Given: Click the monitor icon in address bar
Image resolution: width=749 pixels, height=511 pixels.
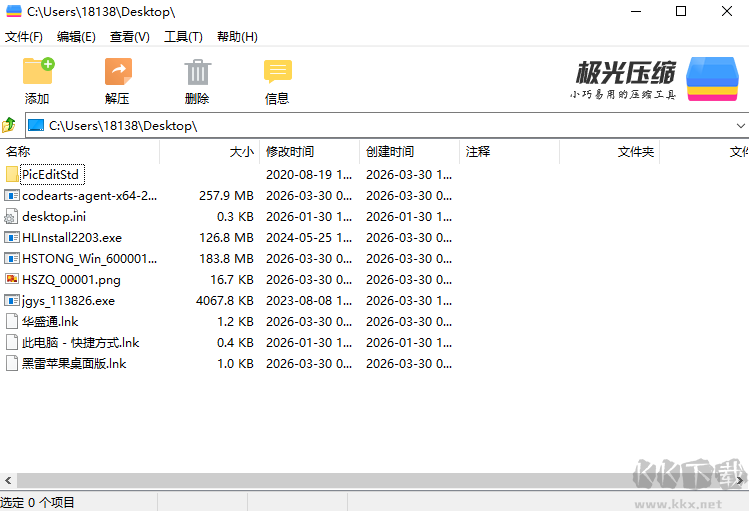Looking at the screenshot, I should 36,126.
